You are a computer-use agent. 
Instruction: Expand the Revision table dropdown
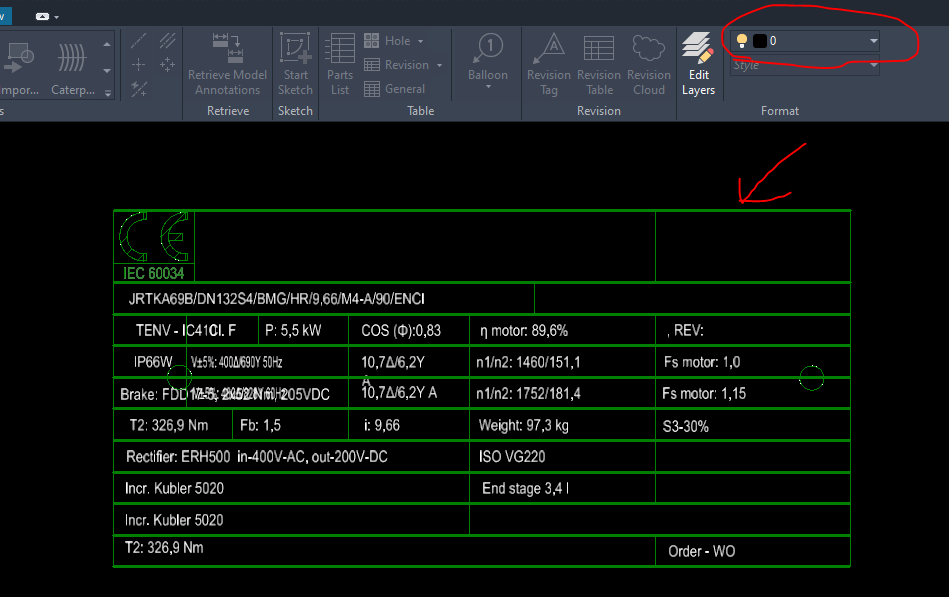[438, 64]
